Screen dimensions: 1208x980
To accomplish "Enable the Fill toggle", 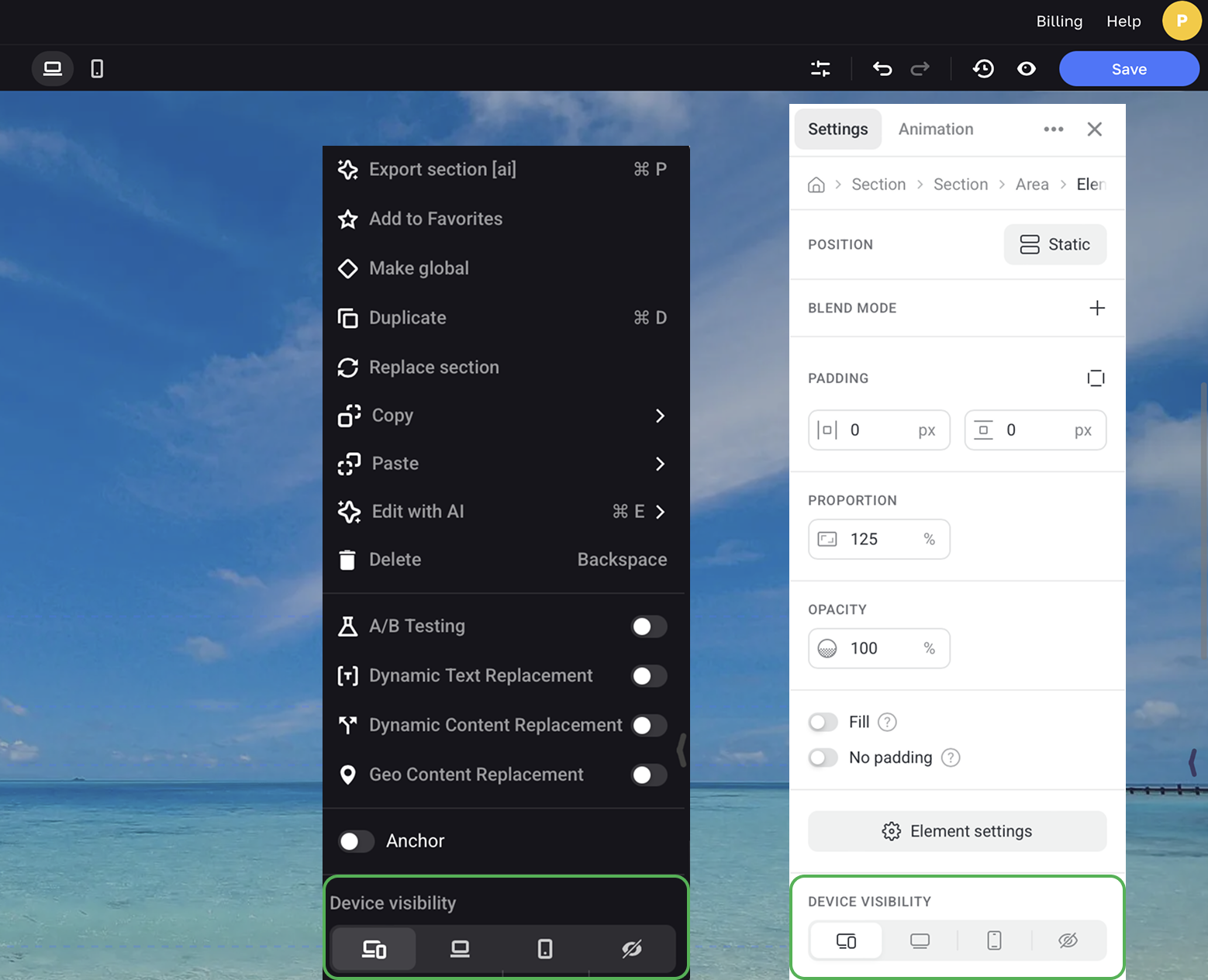I will tap(823, 723).
